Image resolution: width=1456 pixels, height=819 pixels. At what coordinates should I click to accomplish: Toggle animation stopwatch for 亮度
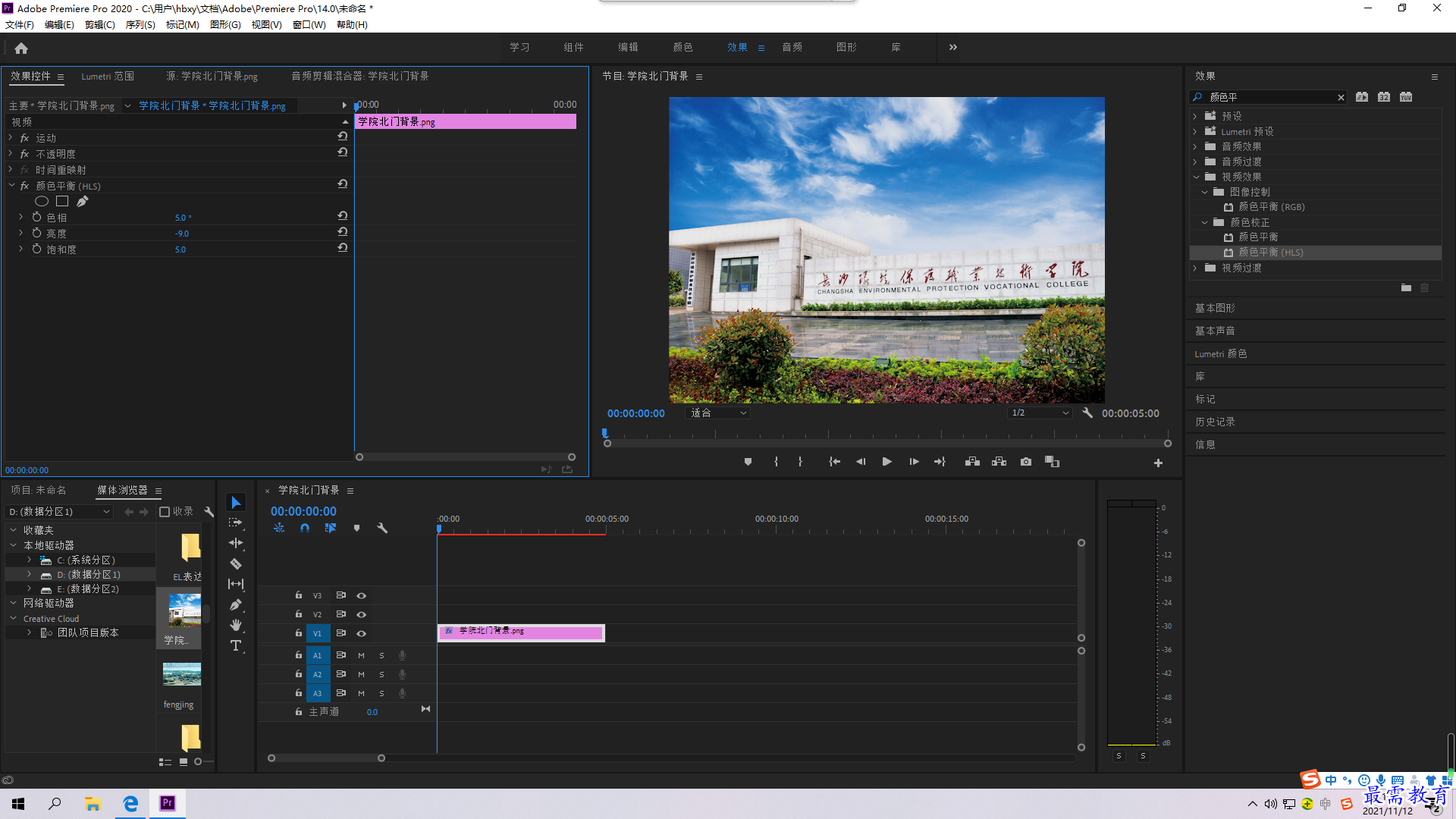coord(36,233)
